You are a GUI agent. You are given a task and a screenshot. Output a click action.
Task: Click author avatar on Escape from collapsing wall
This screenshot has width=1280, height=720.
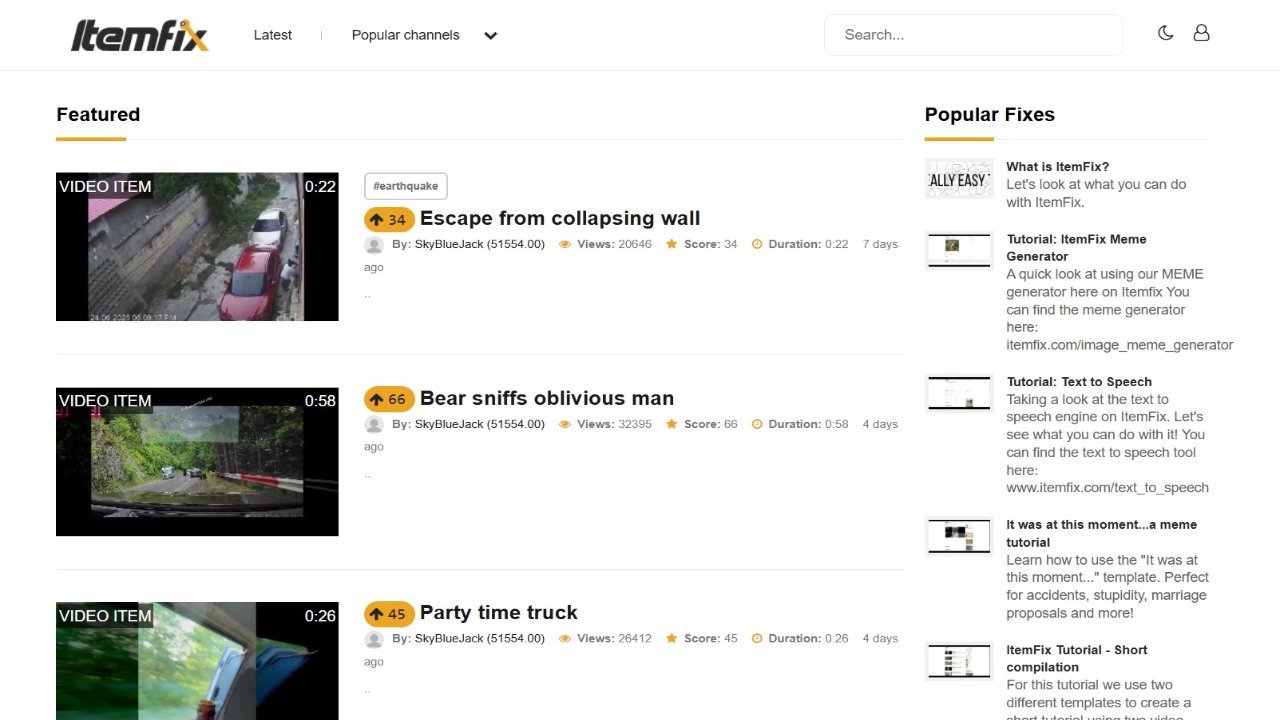click(374, 245)
